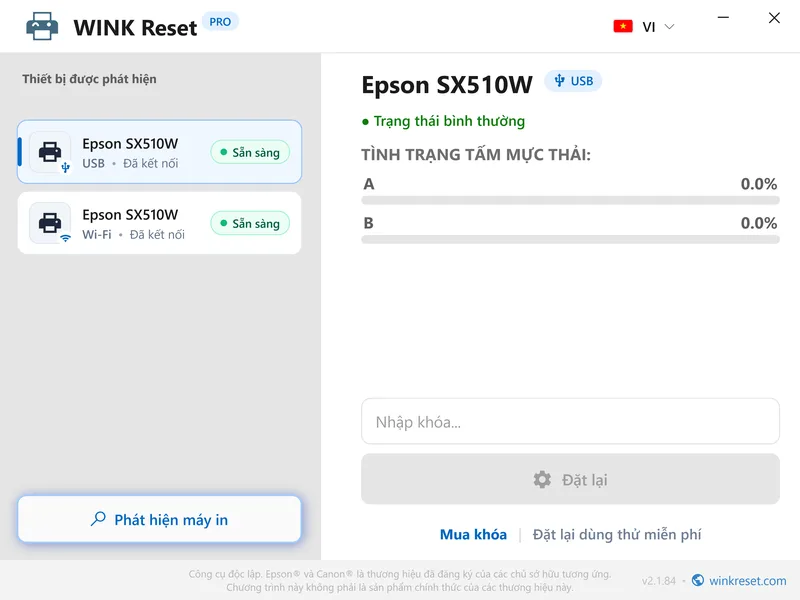Click the 0.0% value for pad A
The width and height of the screenshot is (800, 600).
(x=759, y=184)
